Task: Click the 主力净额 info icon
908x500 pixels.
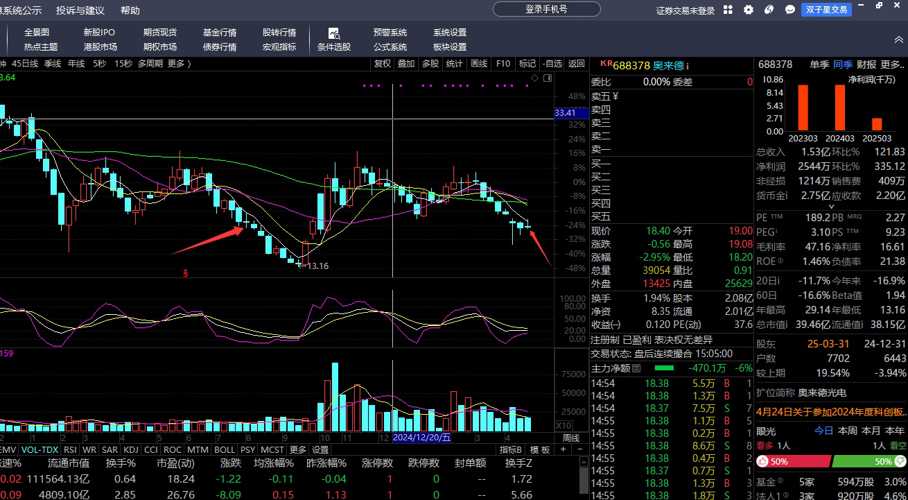Action: pyautogui.click(x=635, y=368)
